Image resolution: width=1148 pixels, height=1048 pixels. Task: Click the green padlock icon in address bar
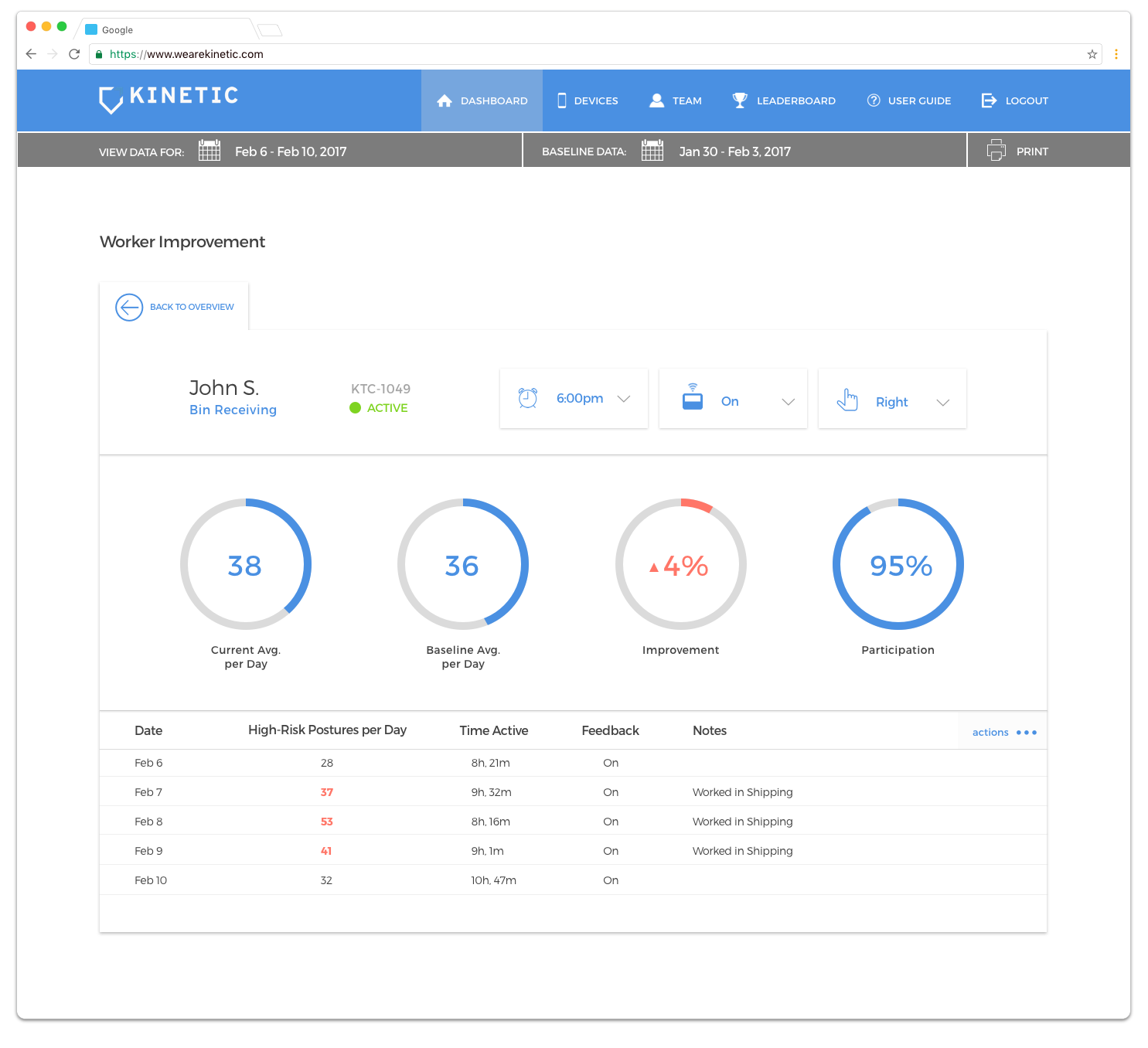point(99,54)
